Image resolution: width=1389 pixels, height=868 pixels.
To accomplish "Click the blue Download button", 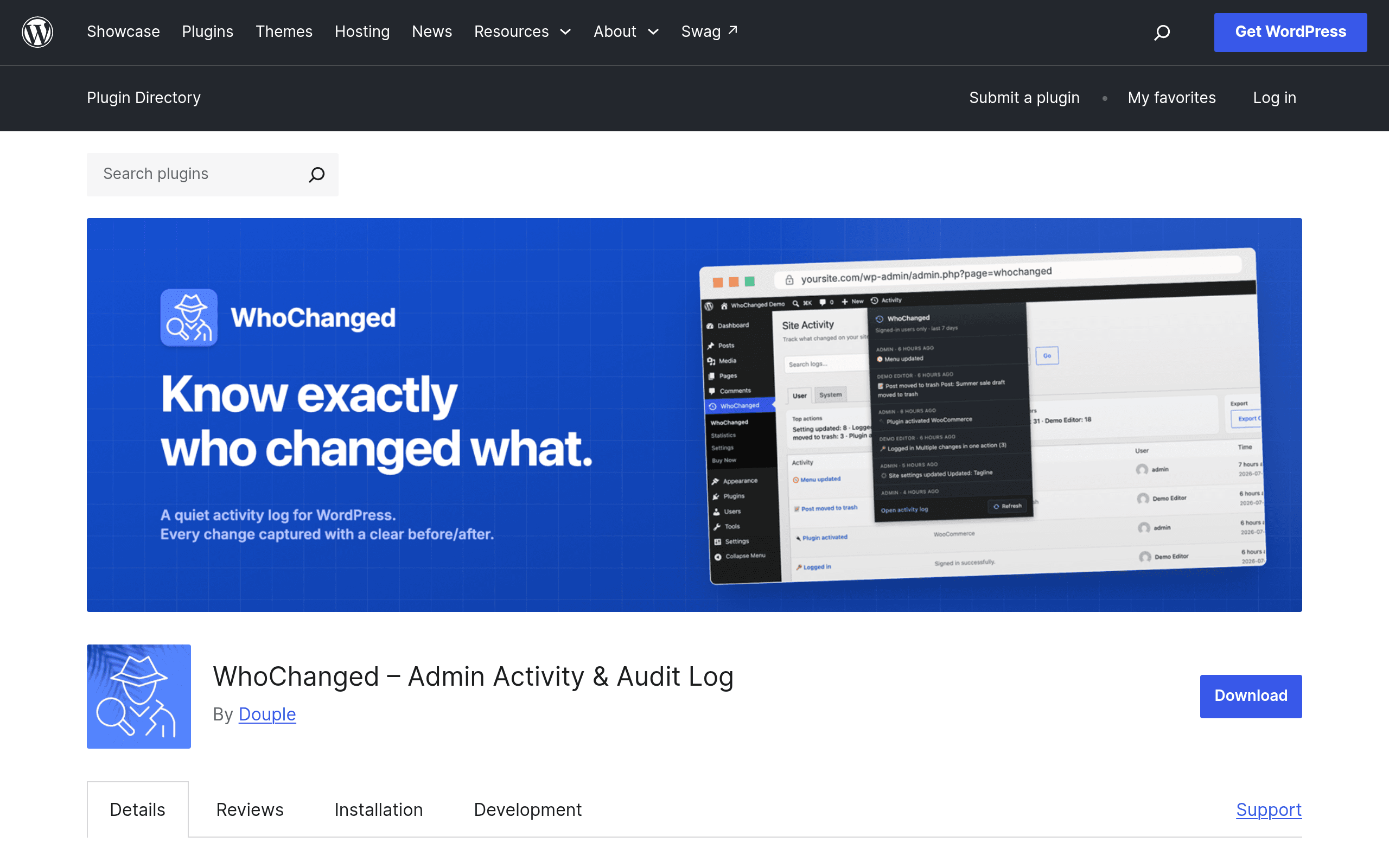I will click(x=1251, y=696).
